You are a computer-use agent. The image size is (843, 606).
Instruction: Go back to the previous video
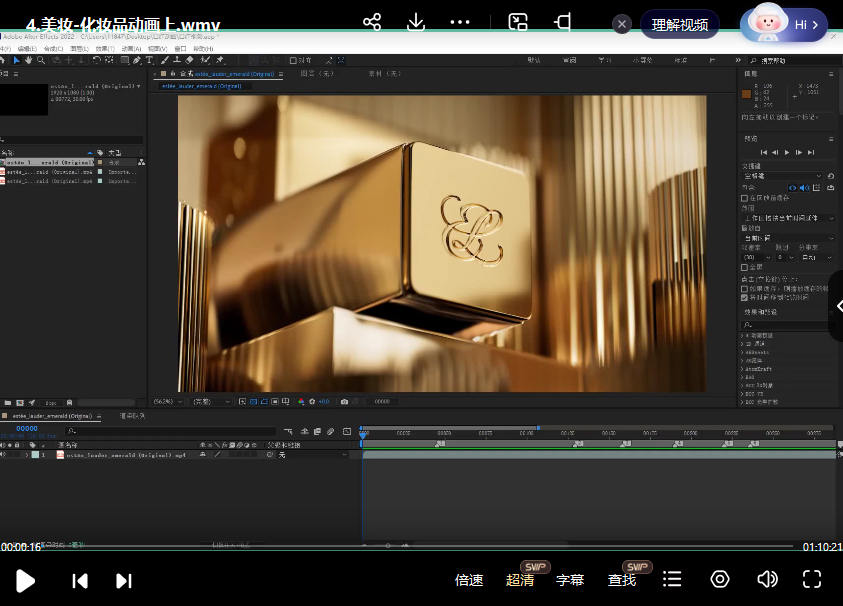click(x=80, y=580)
